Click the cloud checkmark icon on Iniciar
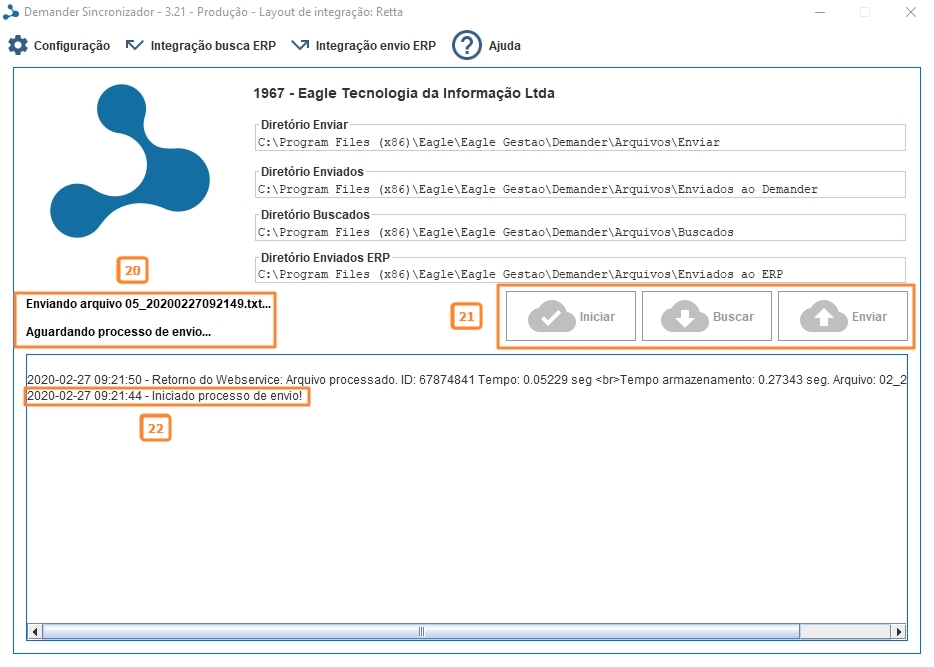 (x=552, y=316)
